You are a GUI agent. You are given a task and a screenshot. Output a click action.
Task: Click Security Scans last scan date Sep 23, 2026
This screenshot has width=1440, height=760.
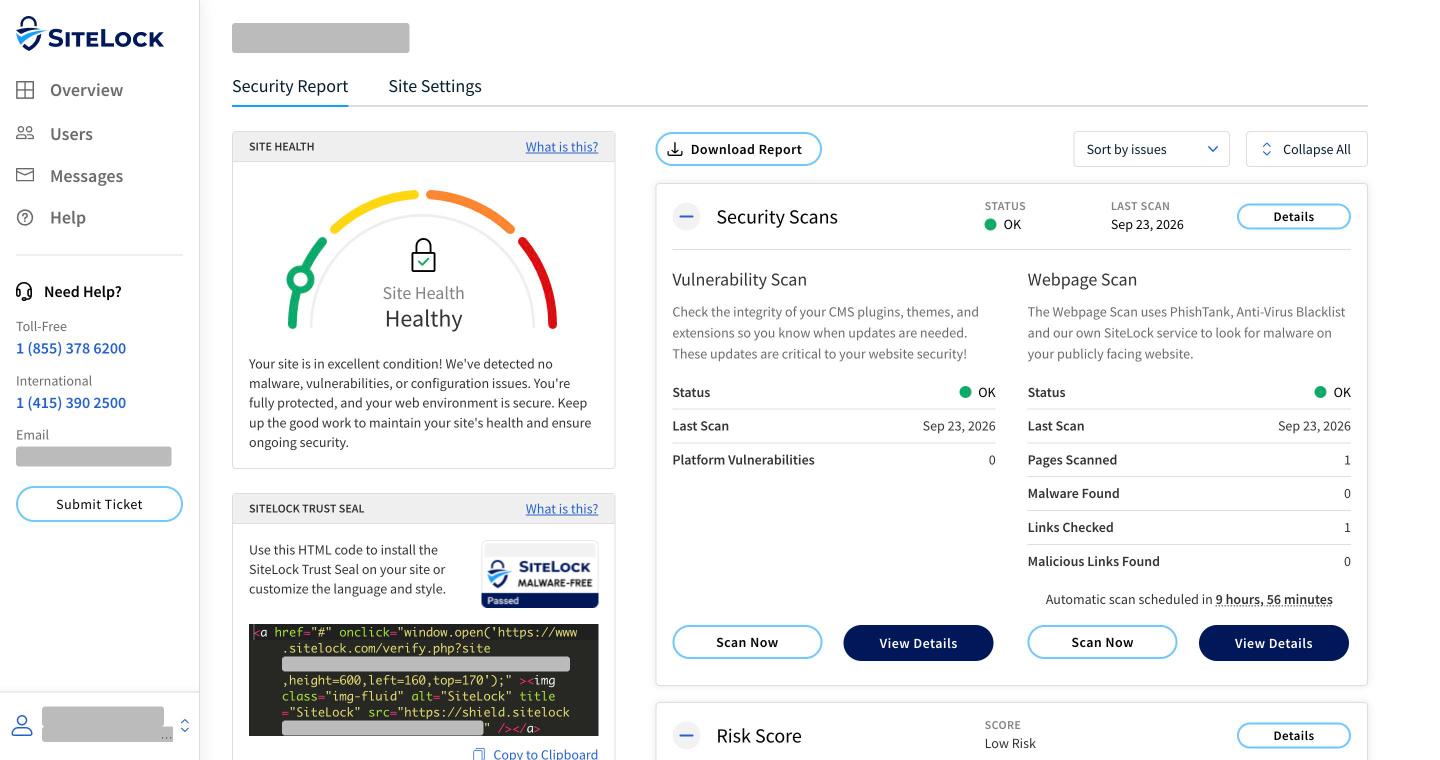click(x=1147, y=225)
